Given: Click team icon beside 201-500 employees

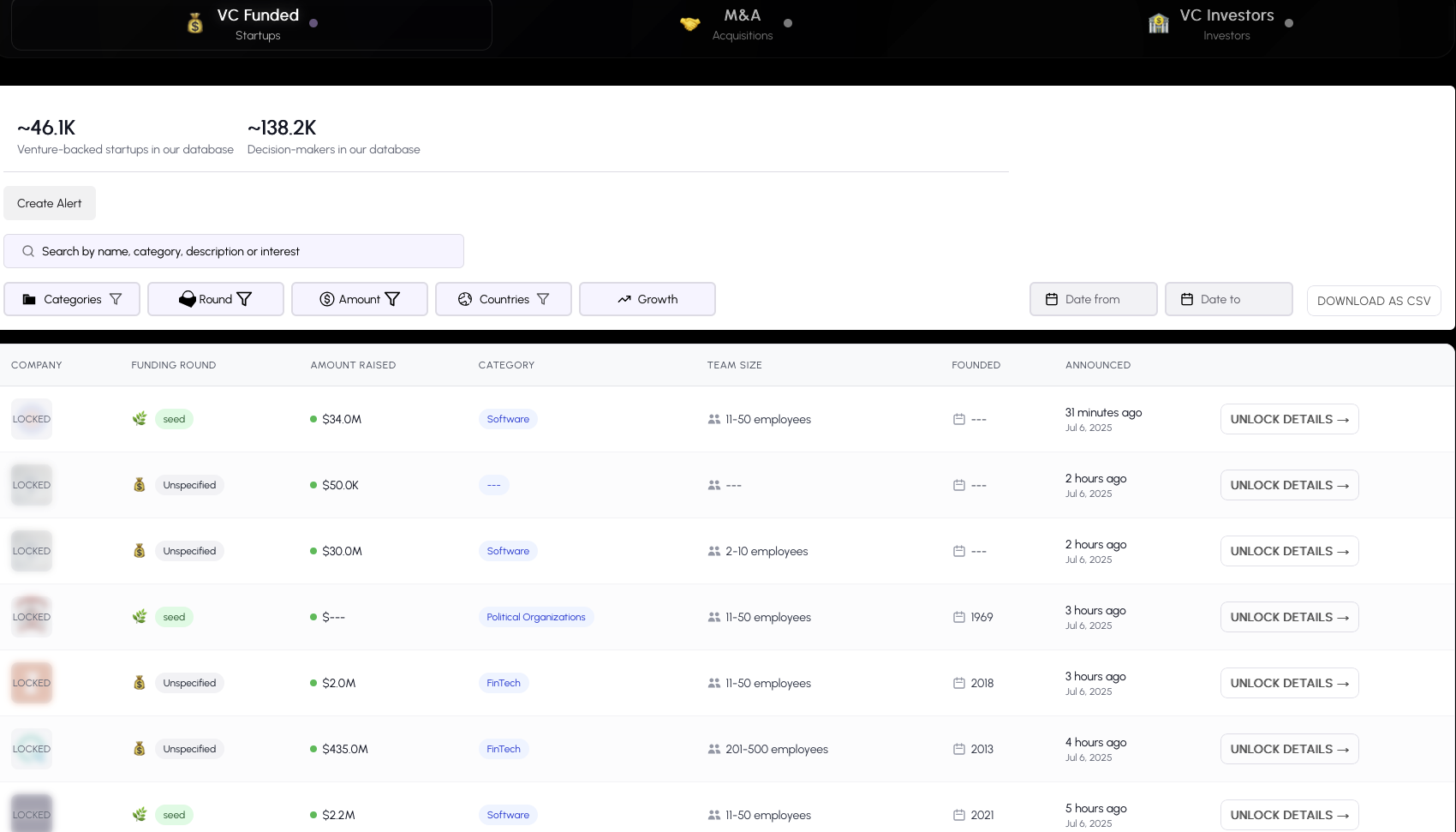Looking at the screenshot, I should click(714, 749).
